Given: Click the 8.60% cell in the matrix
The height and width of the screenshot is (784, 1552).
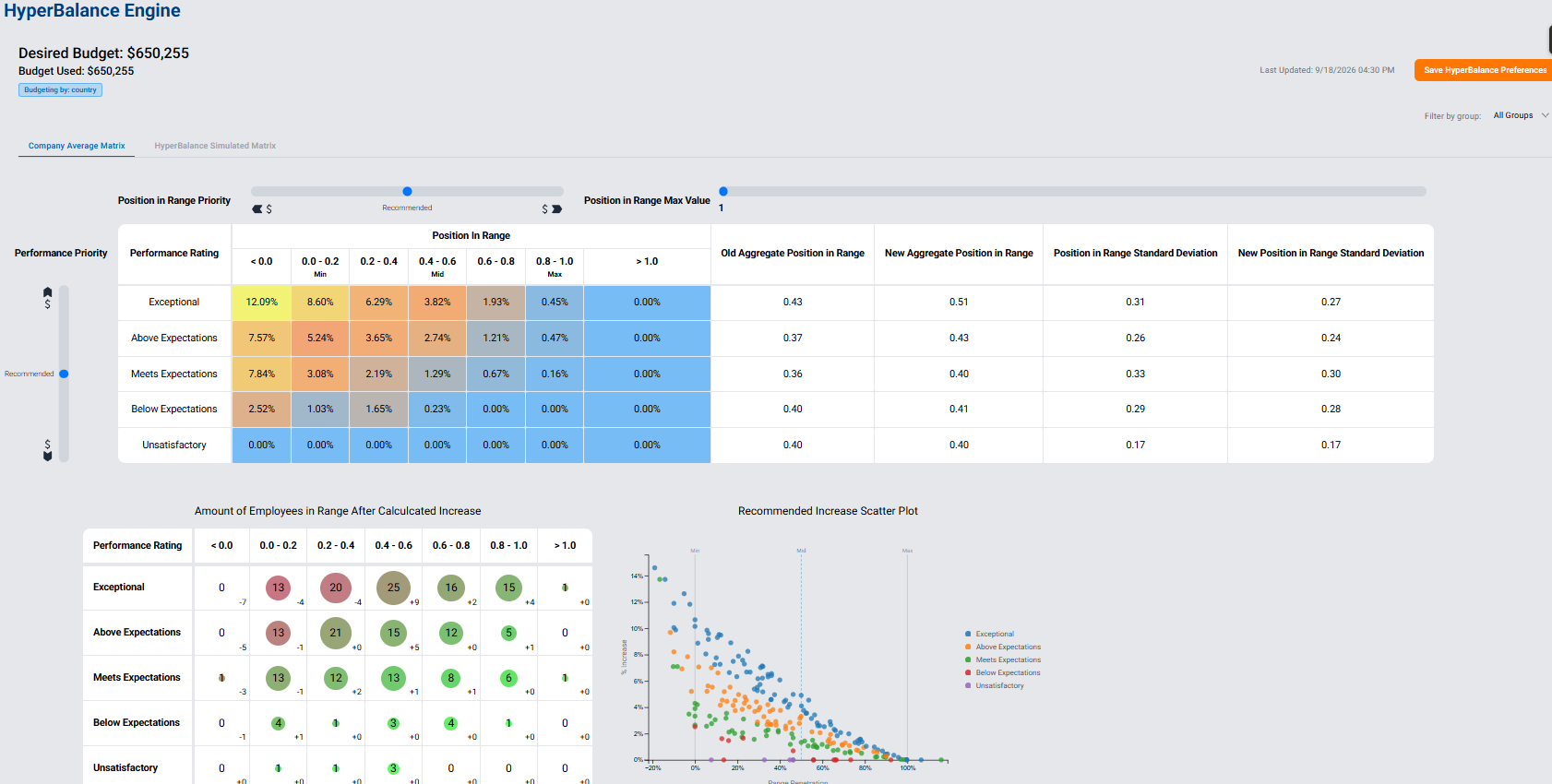Looking at the screenshot, I should (320, 303).
